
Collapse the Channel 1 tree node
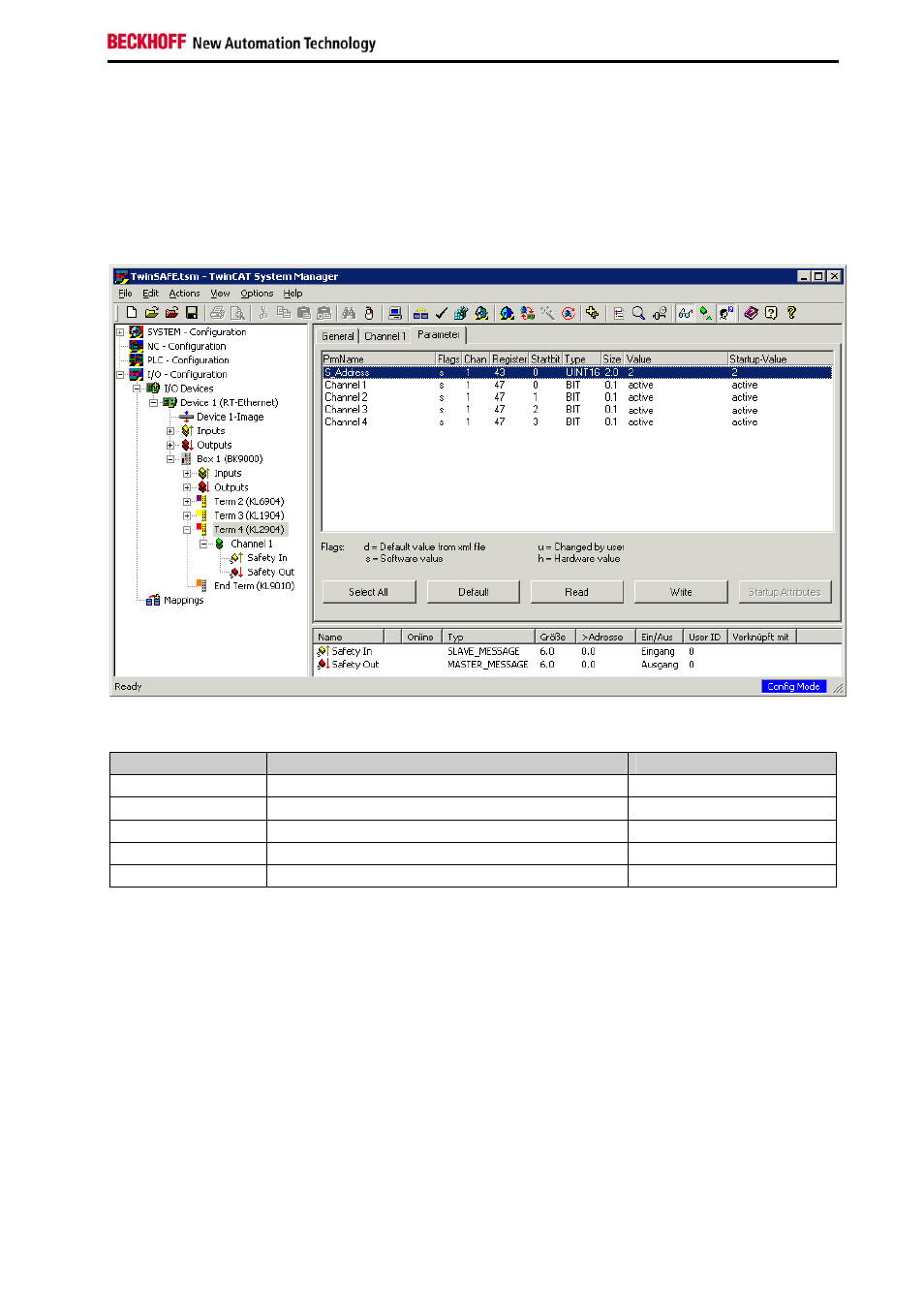tap(203, 545)
